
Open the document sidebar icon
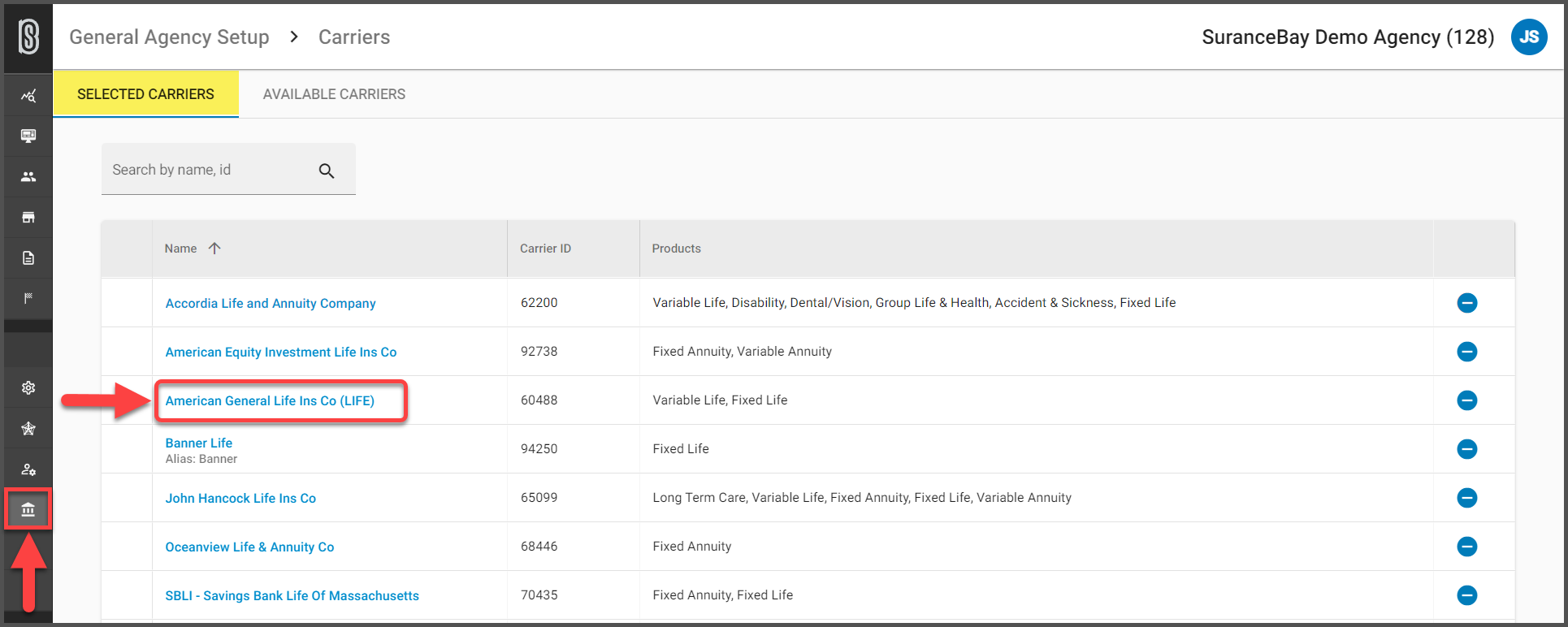click(28, 257)
